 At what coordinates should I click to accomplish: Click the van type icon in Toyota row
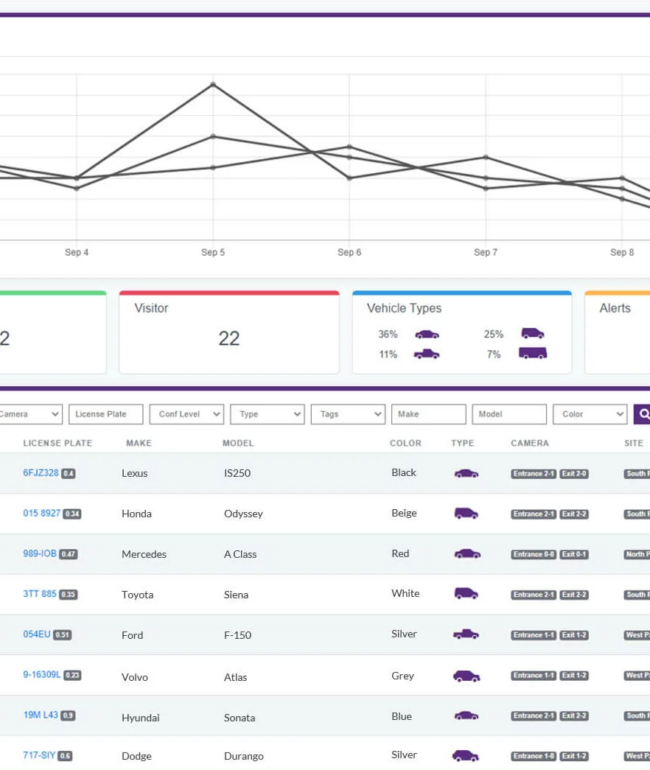[466, 594]
